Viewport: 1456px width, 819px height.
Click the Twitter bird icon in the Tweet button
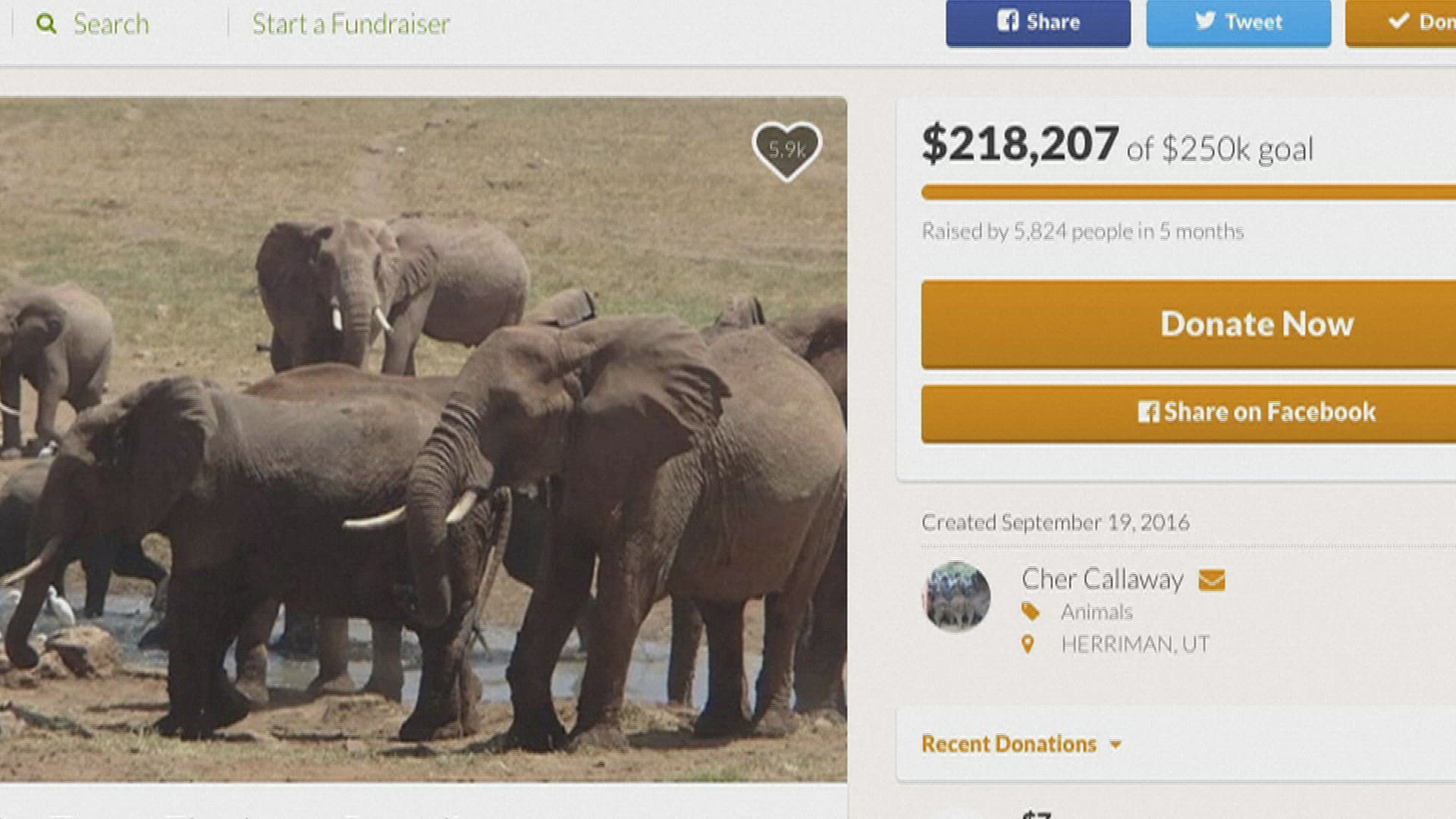(1205, 21)
